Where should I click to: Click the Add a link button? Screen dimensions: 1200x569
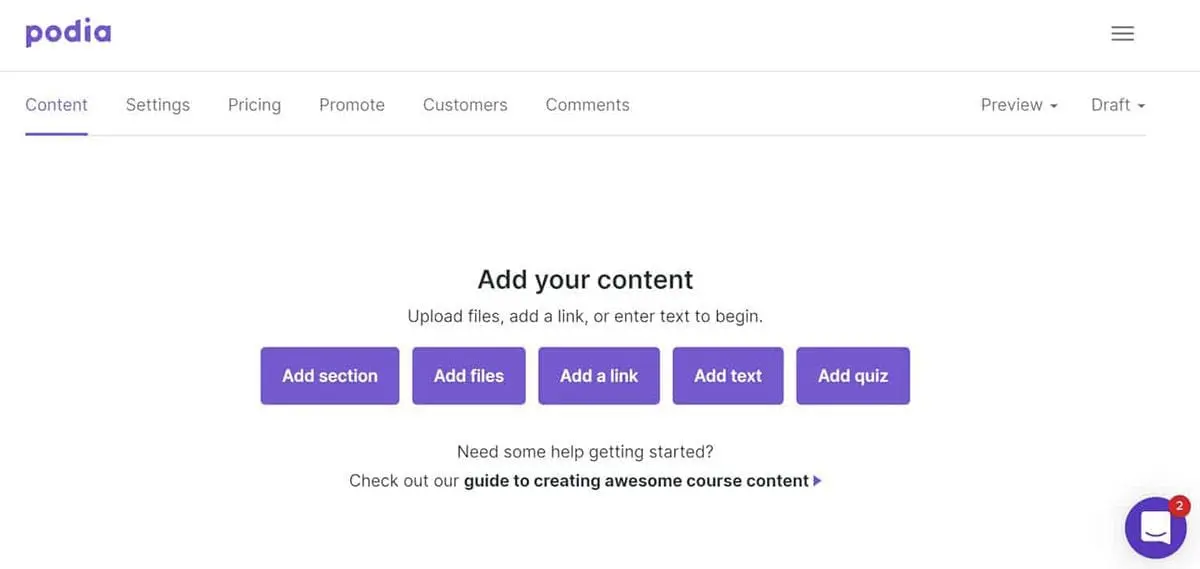click(x=599, y=376)
